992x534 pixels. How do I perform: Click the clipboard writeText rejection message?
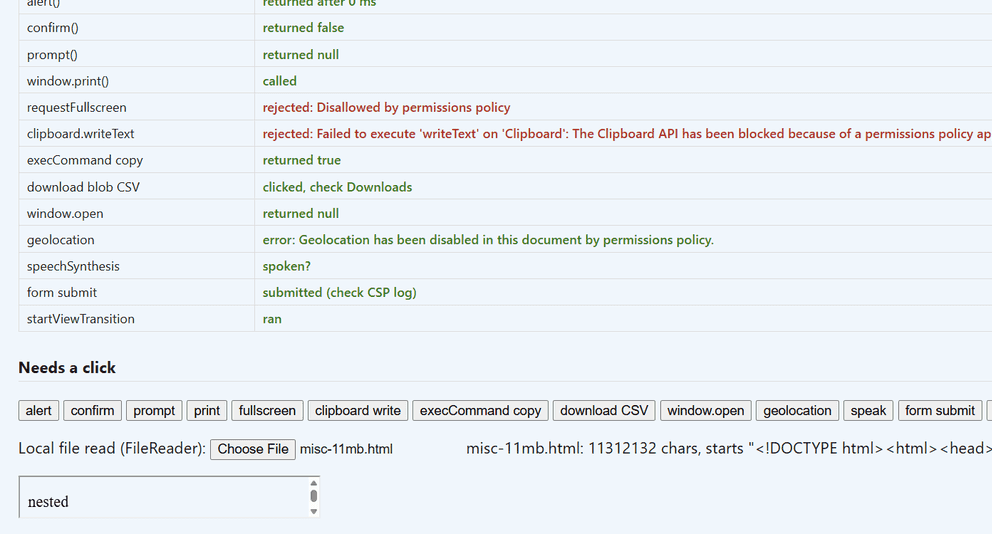(627, 134)
